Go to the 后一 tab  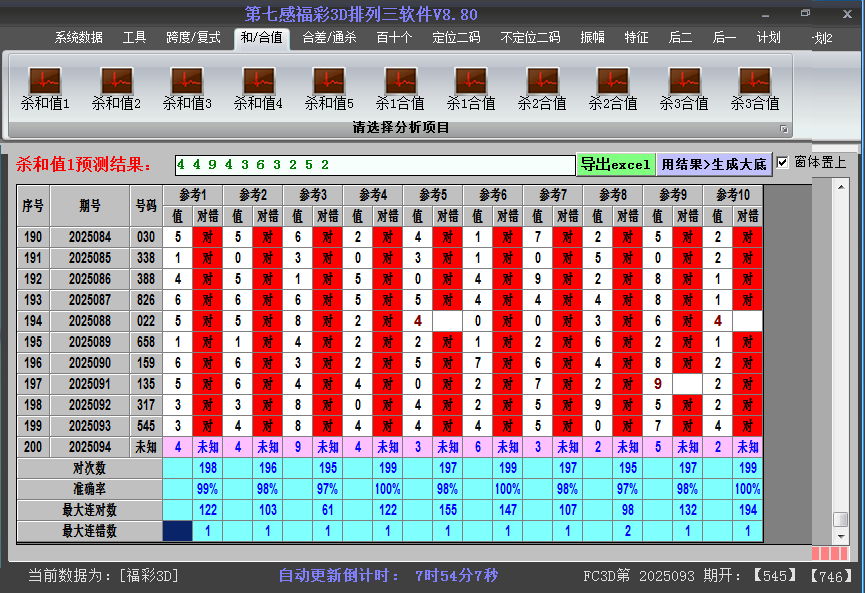724,38
